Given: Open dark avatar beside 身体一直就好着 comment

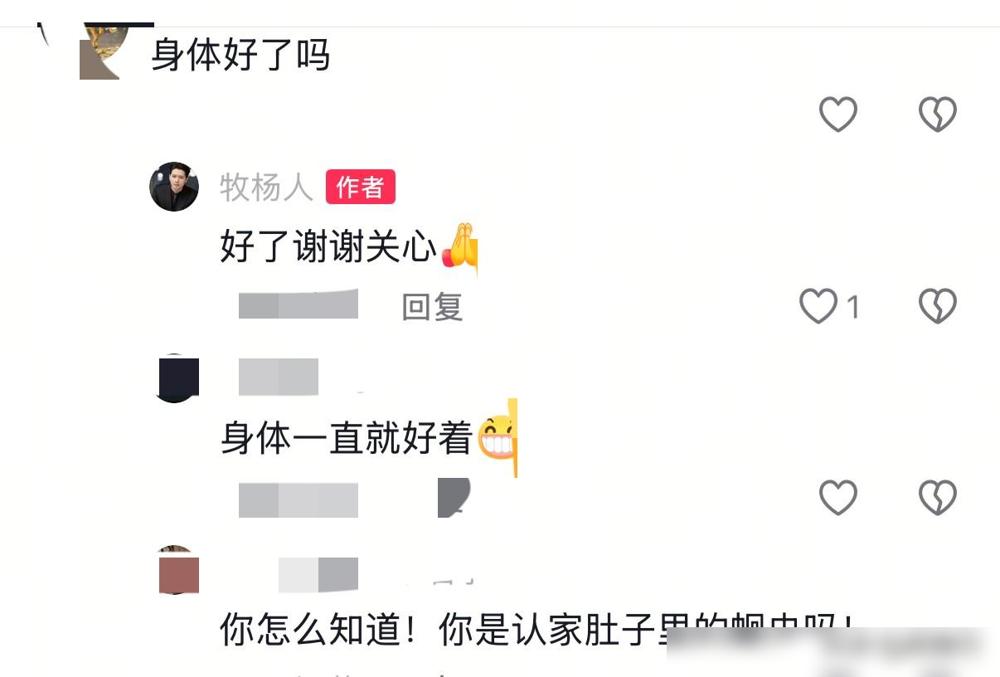Looking at the screenshot, I should 178,378.
